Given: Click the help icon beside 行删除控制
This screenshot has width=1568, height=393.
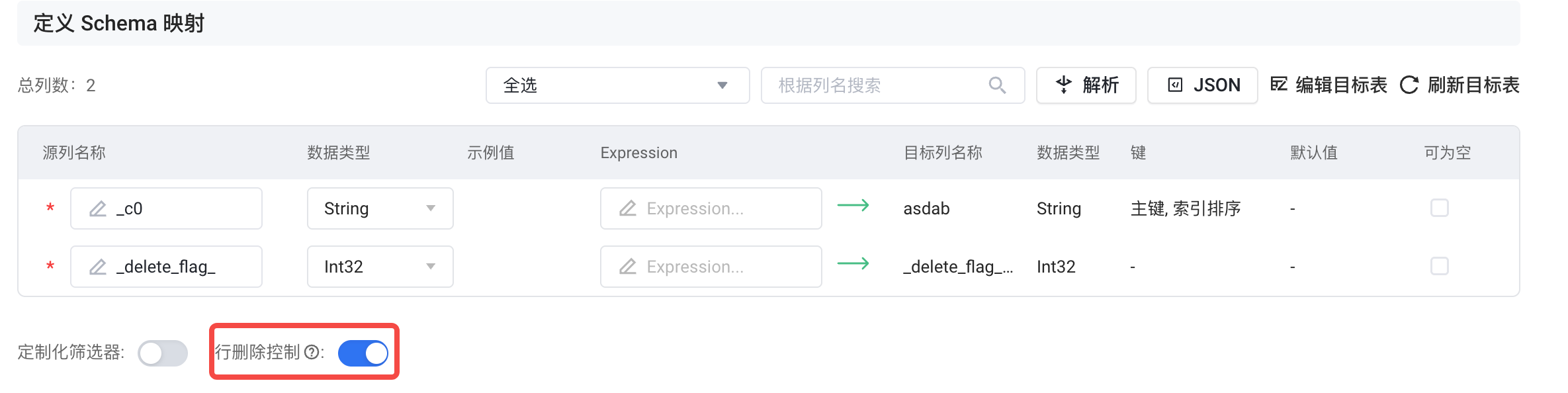Looking at the screenshot, I should click(312, 353).
